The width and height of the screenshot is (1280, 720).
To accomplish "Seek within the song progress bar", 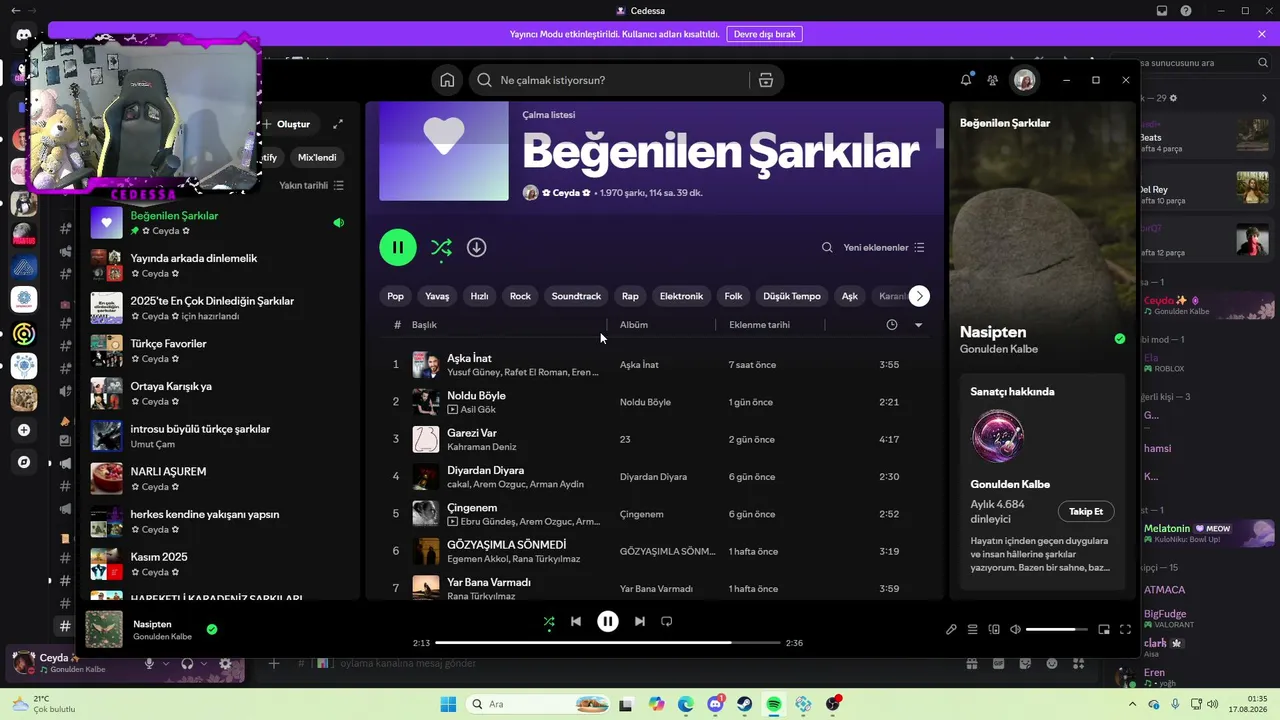I will pyautogui.click(x=608, y=643).
